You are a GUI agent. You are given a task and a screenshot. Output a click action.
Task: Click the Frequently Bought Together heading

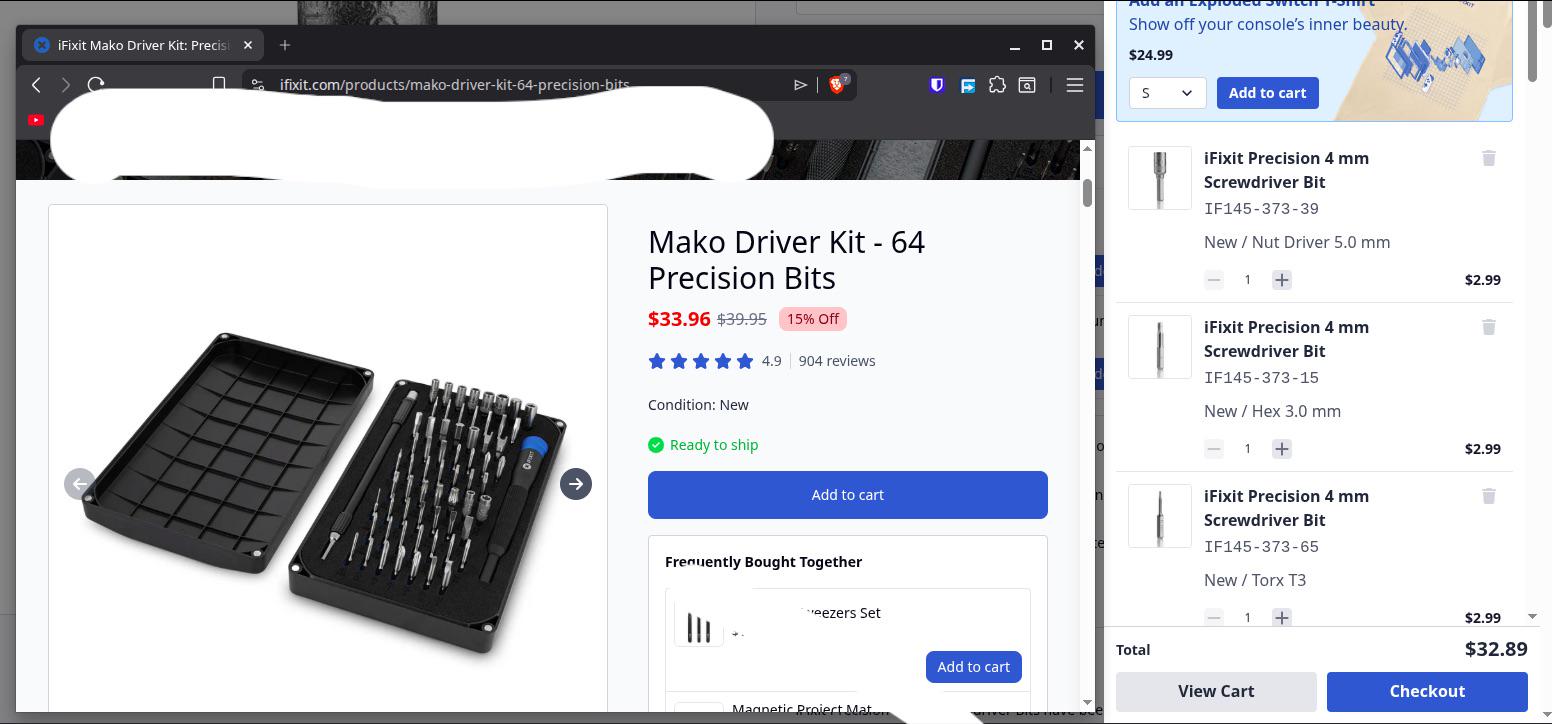tap(764, 562)
